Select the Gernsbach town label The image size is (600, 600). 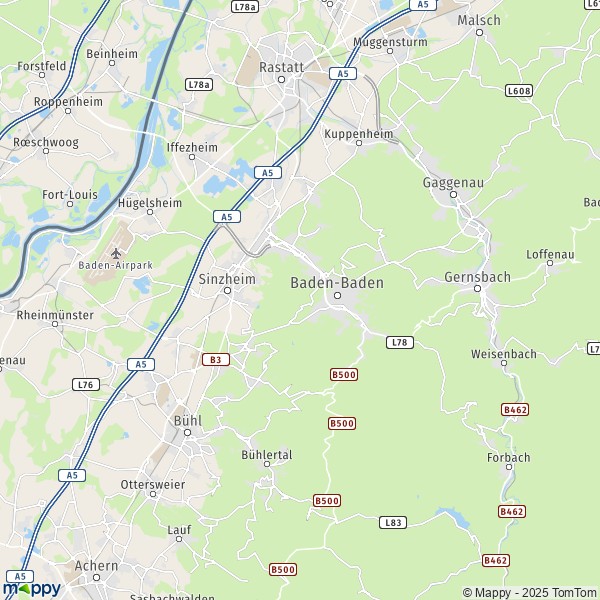477,277
